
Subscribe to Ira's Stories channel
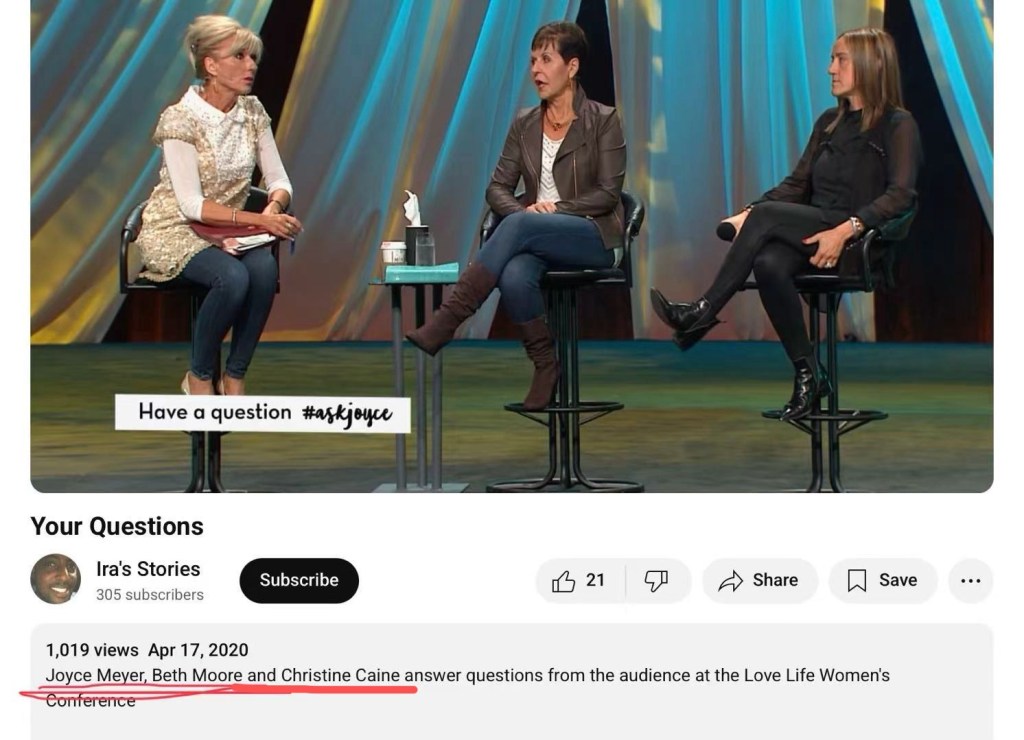pos(299,581)
